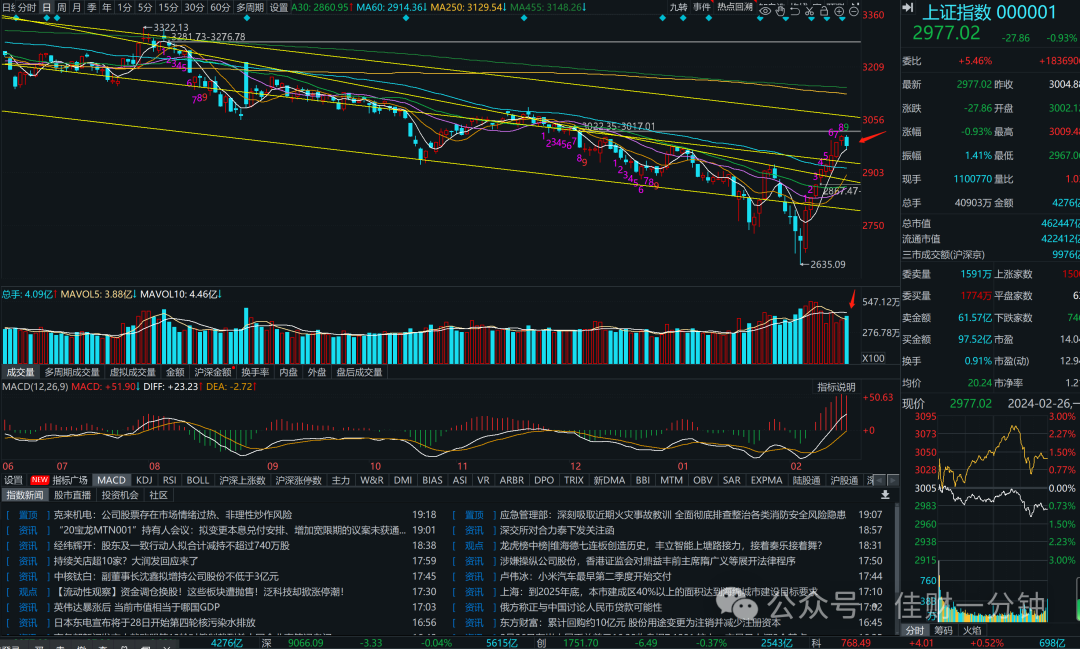Image resolution: width=1080 pixels, height=649 pixels.
Task: Switch mini chart to 火焰 tab
Action: pos(972,630)
